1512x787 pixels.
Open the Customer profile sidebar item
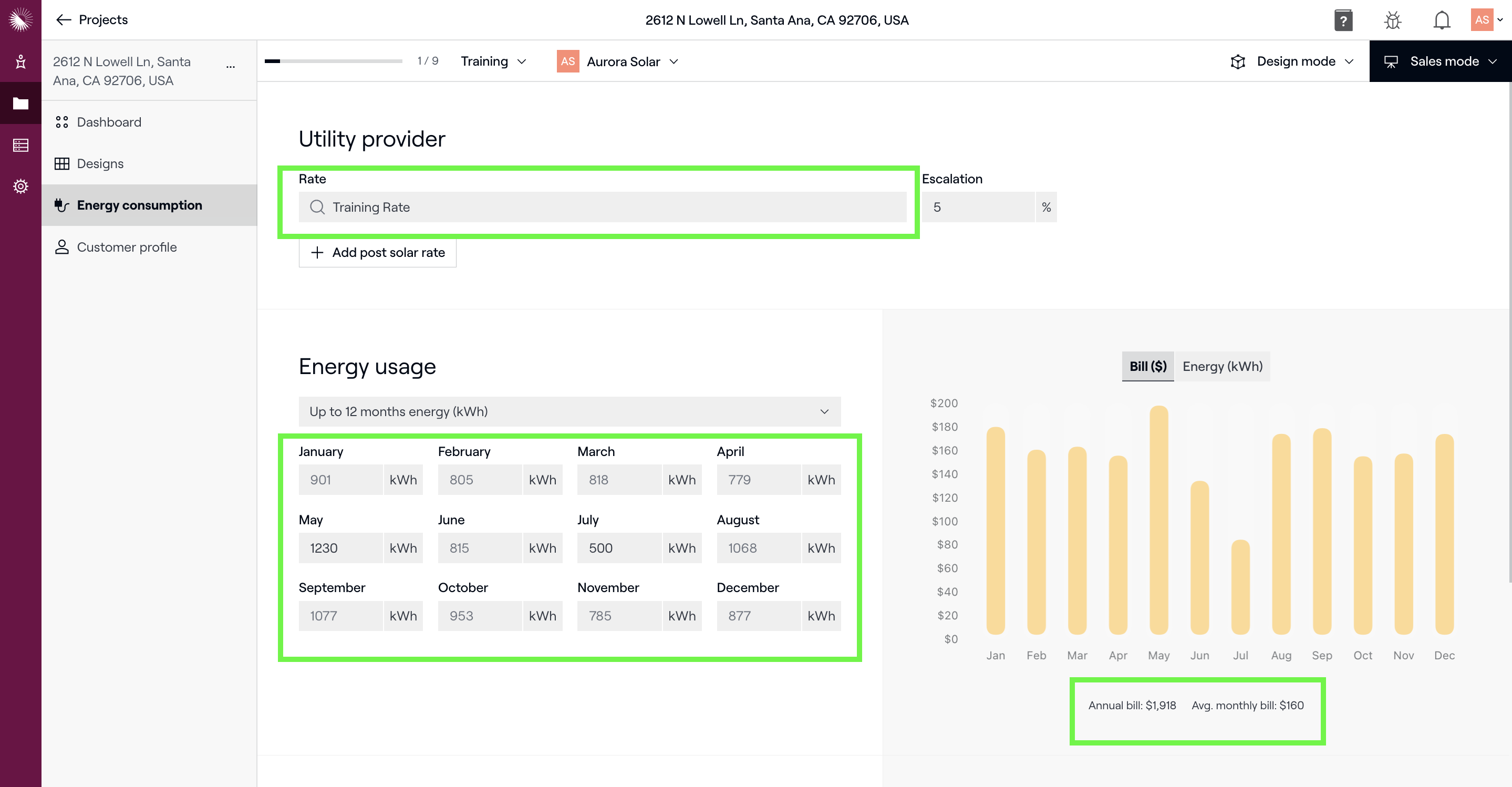coord(126,247)
